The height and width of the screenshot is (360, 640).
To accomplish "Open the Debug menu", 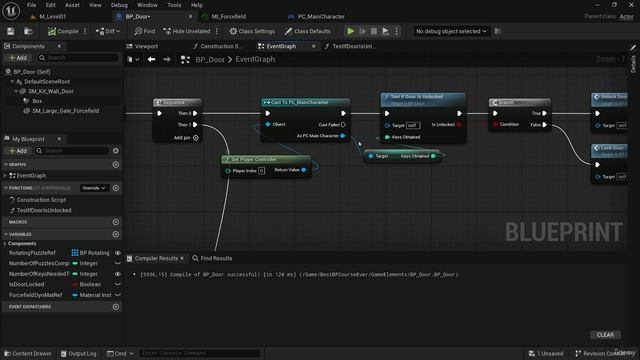I will [119, 5].
